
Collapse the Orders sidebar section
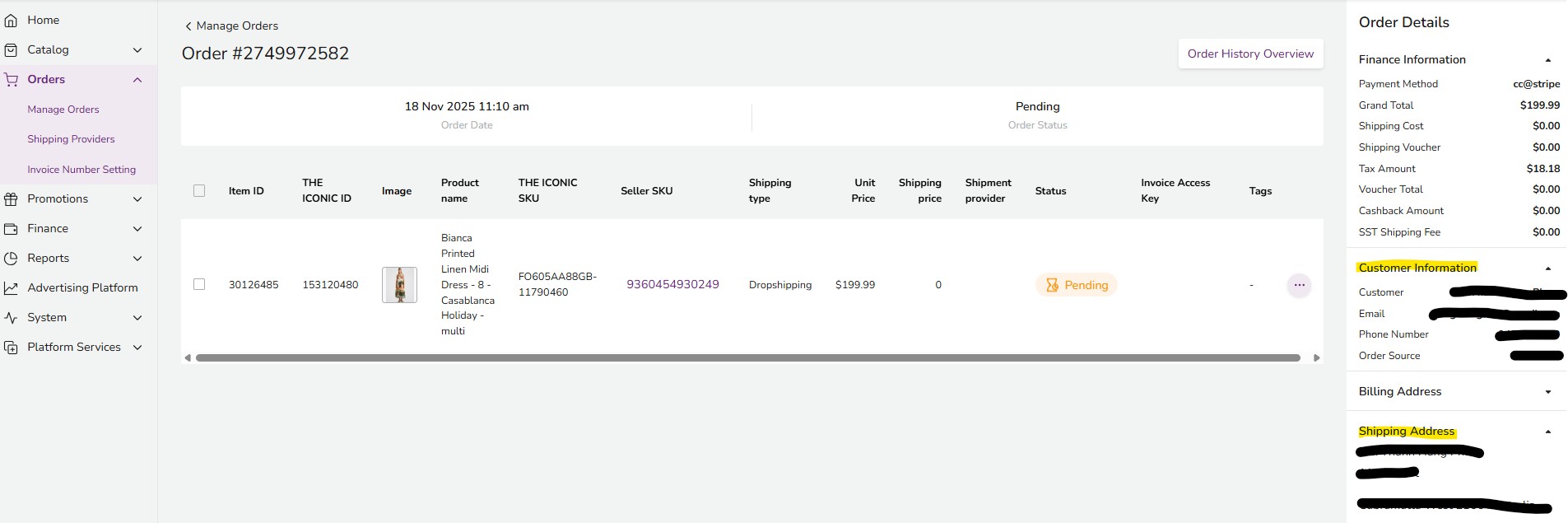click(x=137, y=80)
